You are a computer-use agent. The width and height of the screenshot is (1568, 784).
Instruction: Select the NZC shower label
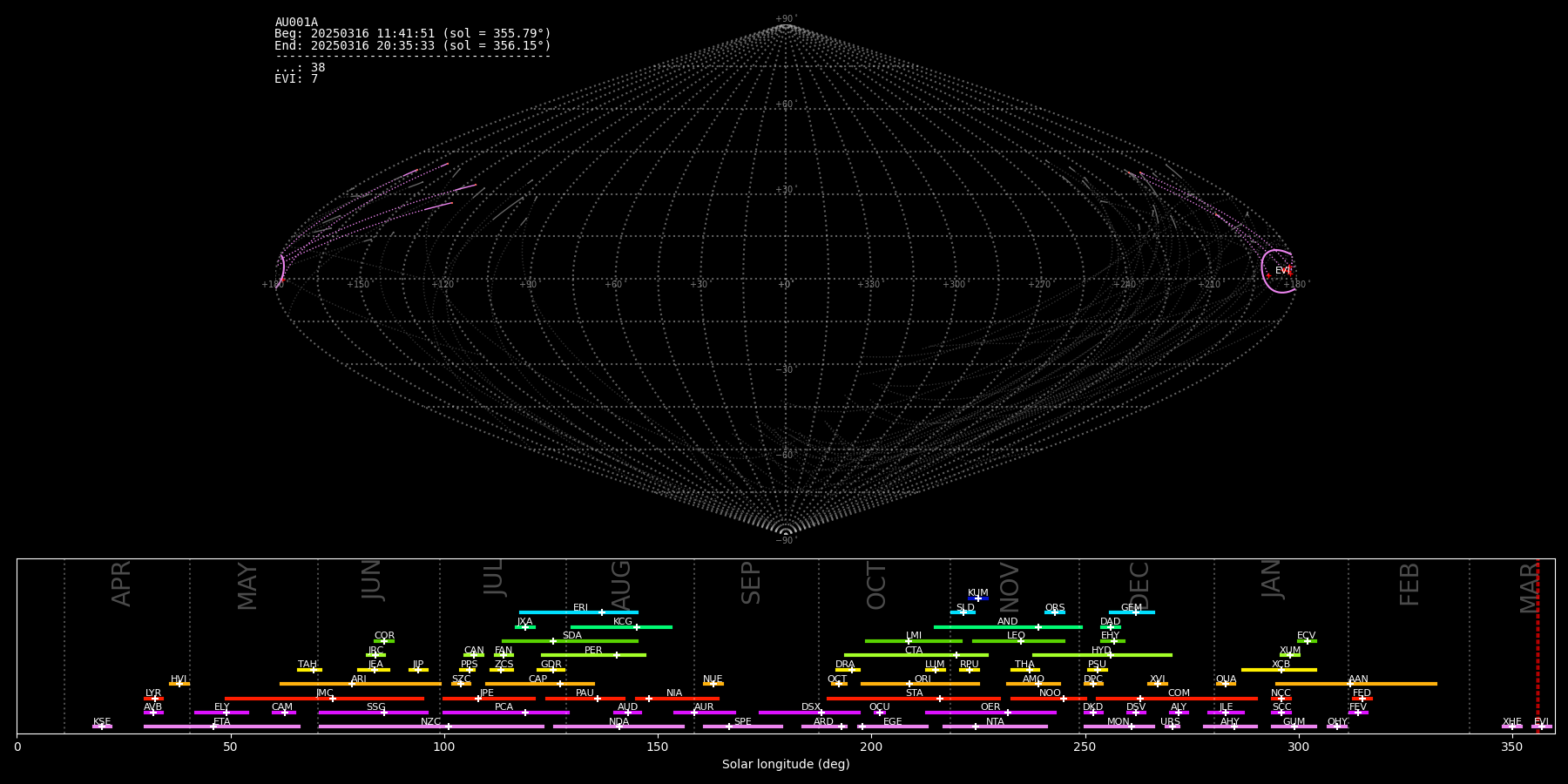point(430,722)
